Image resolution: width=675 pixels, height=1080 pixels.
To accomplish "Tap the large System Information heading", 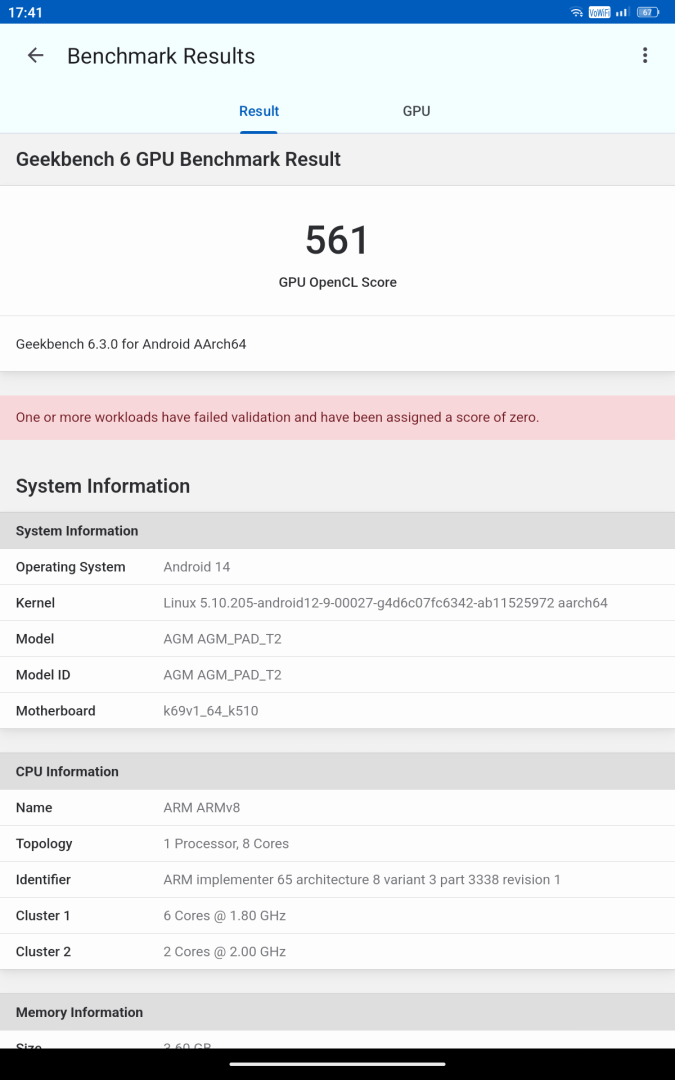I will 103,486.
